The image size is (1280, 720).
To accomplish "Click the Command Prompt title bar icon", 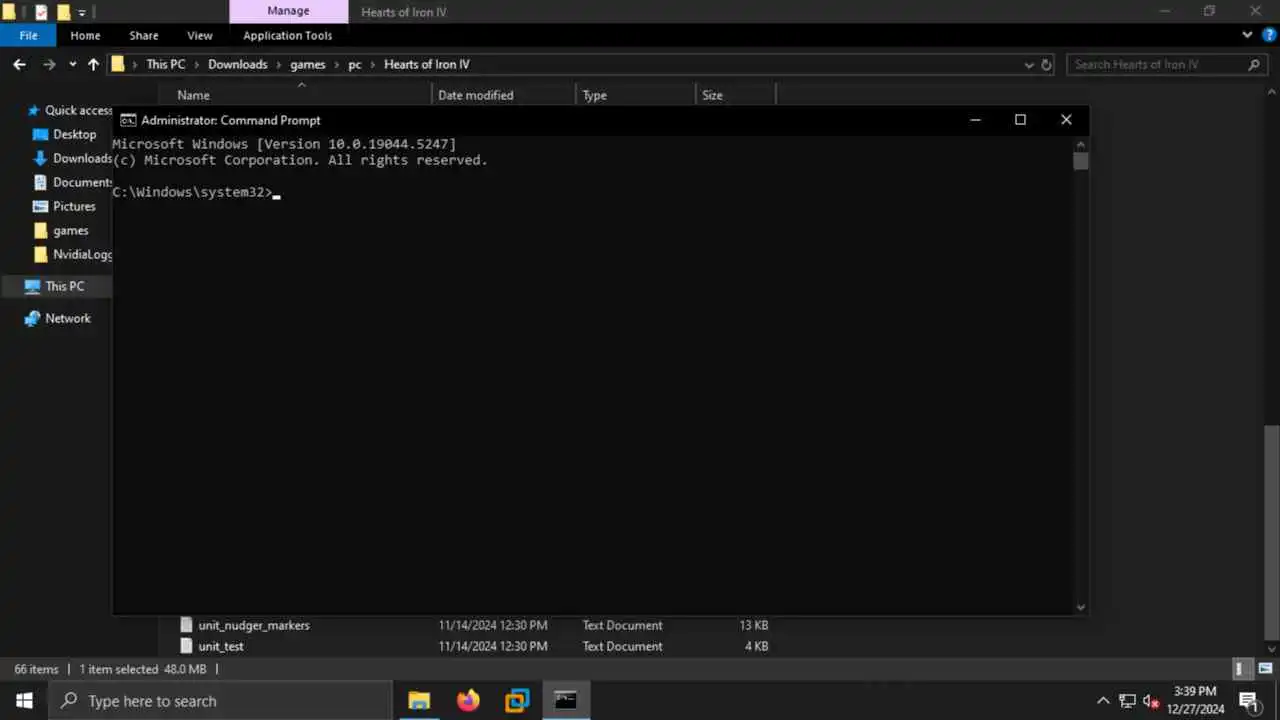I will click(128, 120).
